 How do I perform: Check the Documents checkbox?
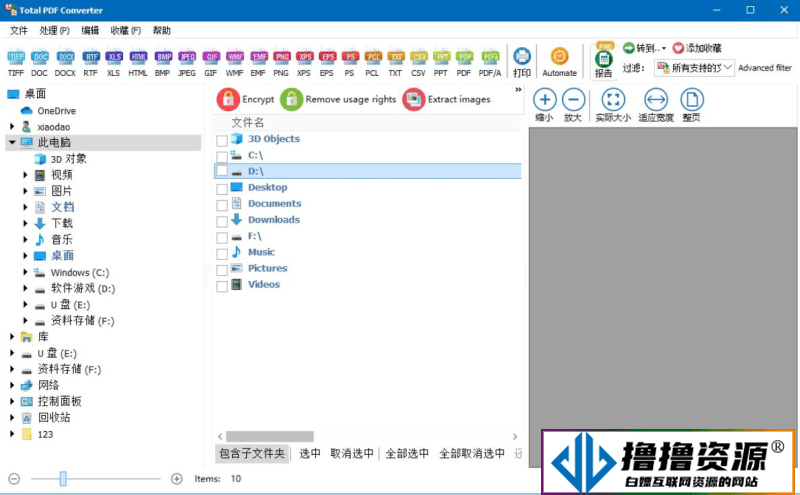(x=222, y=205)
